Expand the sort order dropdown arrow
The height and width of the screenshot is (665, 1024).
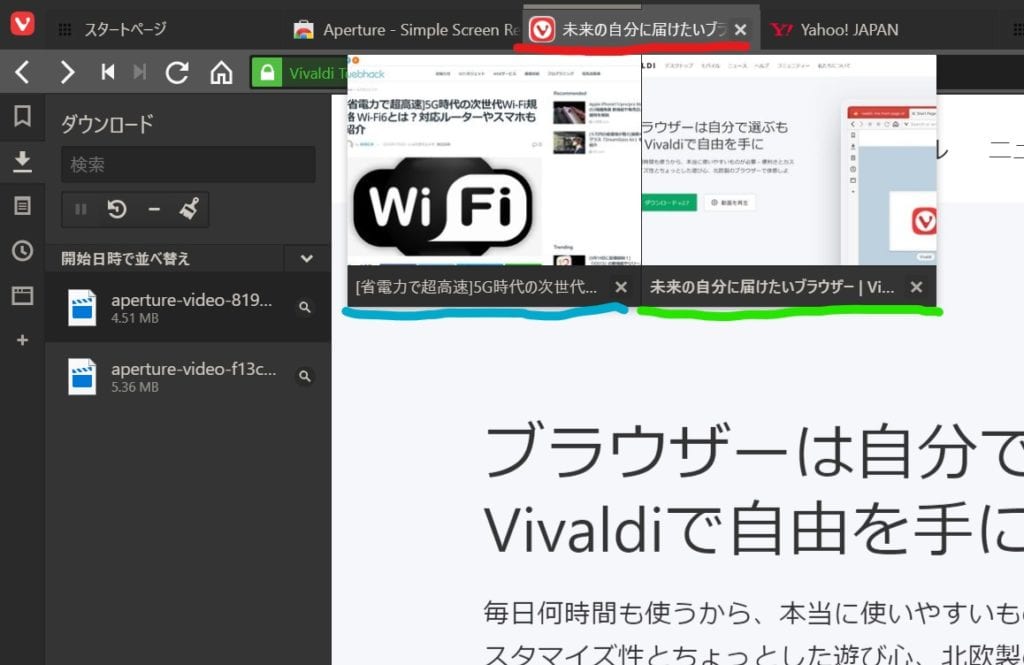307,259
